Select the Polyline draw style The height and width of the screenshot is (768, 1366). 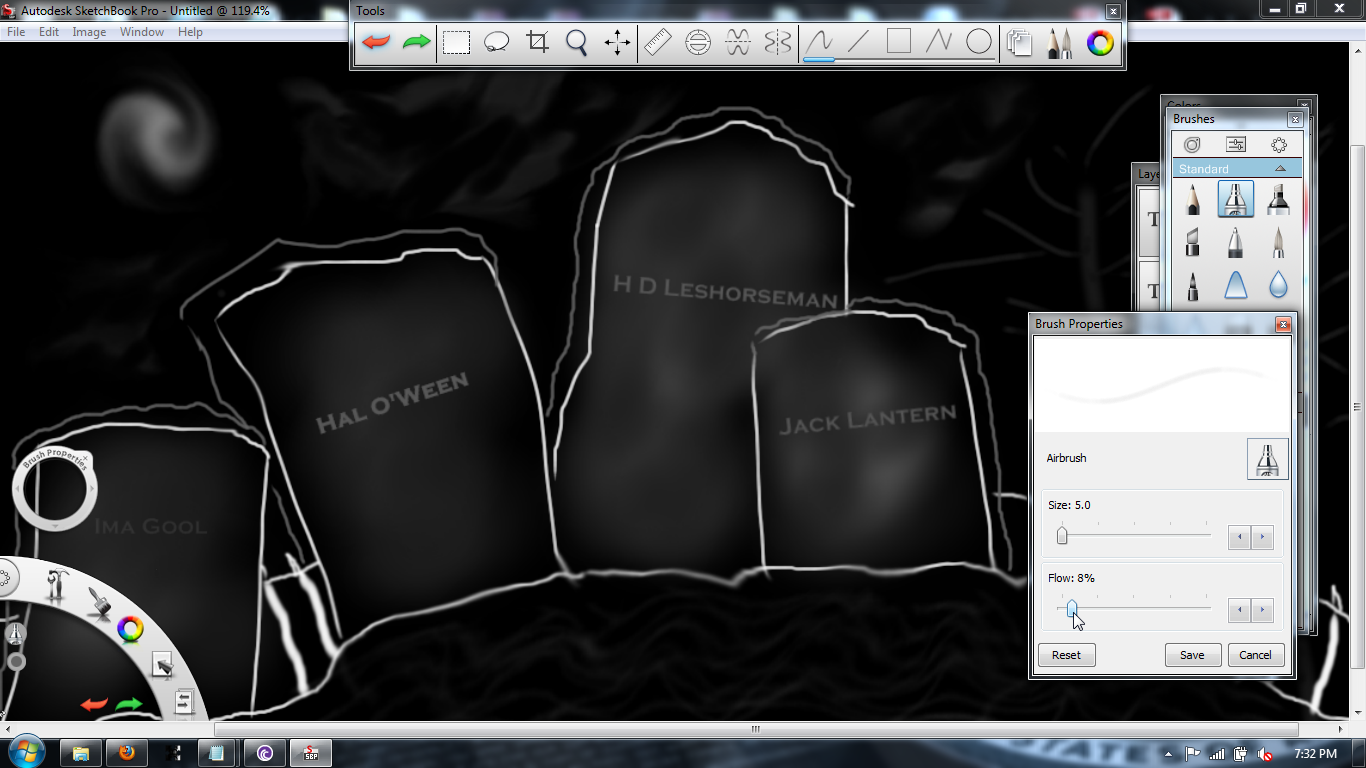pos(939,42)
